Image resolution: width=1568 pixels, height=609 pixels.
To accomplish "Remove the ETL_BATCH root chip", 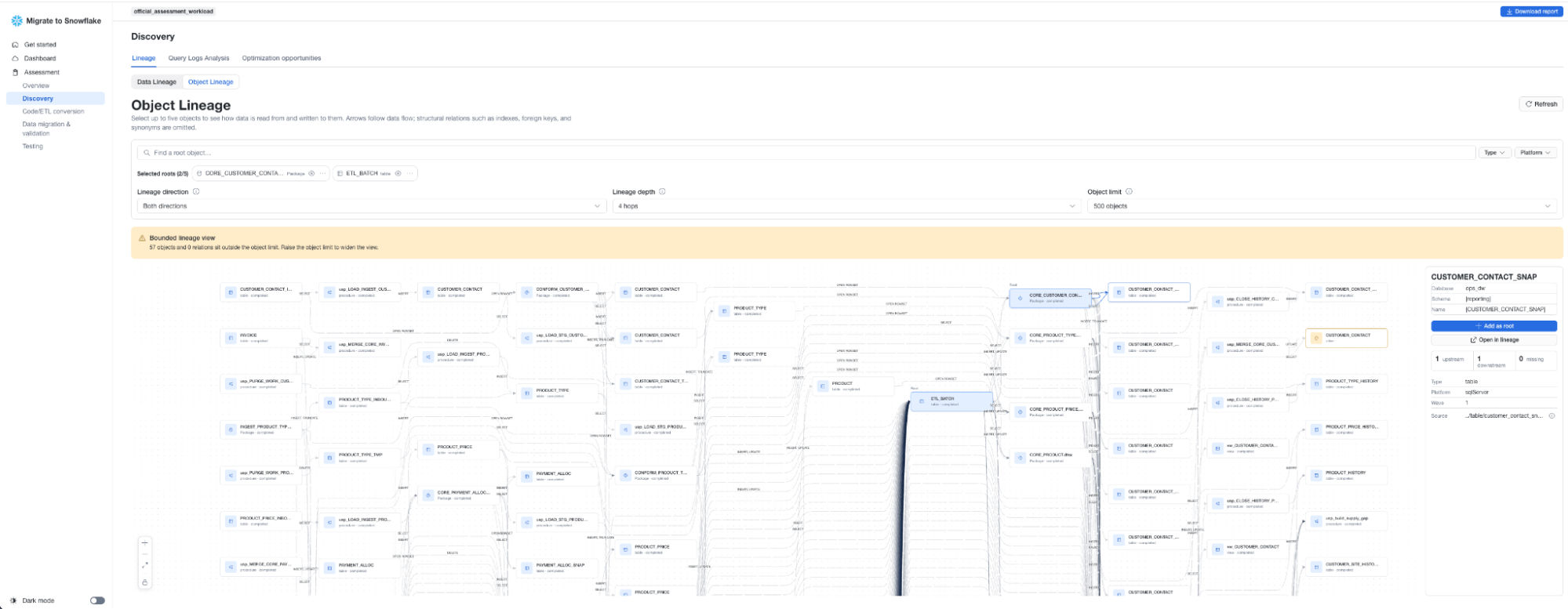I will (398, 173).
